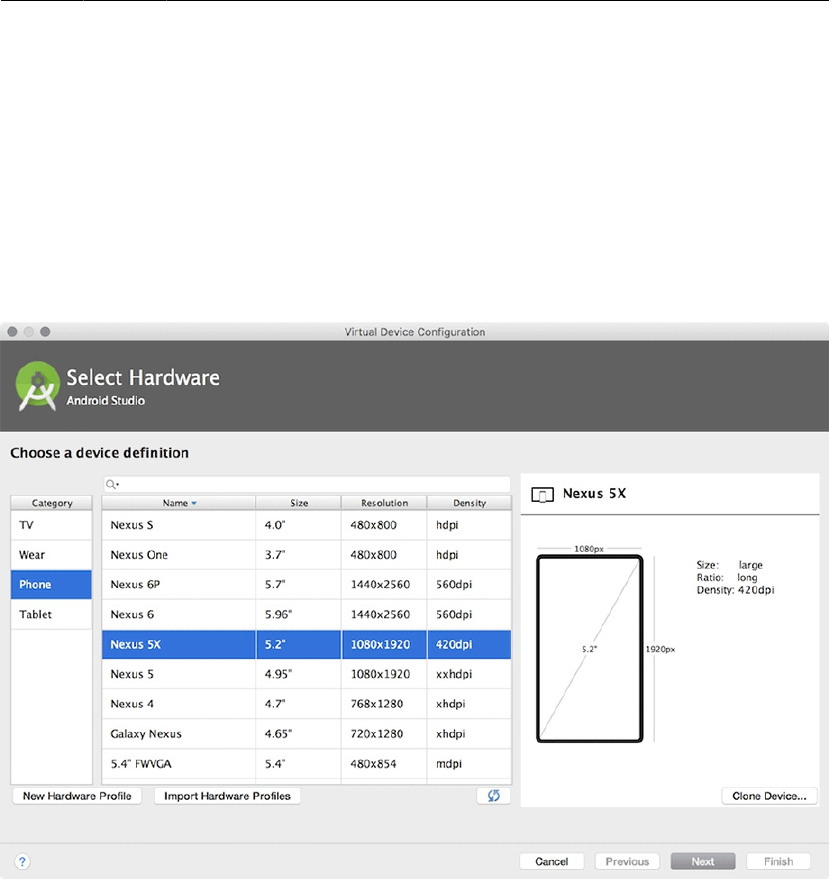This screenshot has width=829, height=879.
Task: Select the Wear category
Action: tap(51, 555)
